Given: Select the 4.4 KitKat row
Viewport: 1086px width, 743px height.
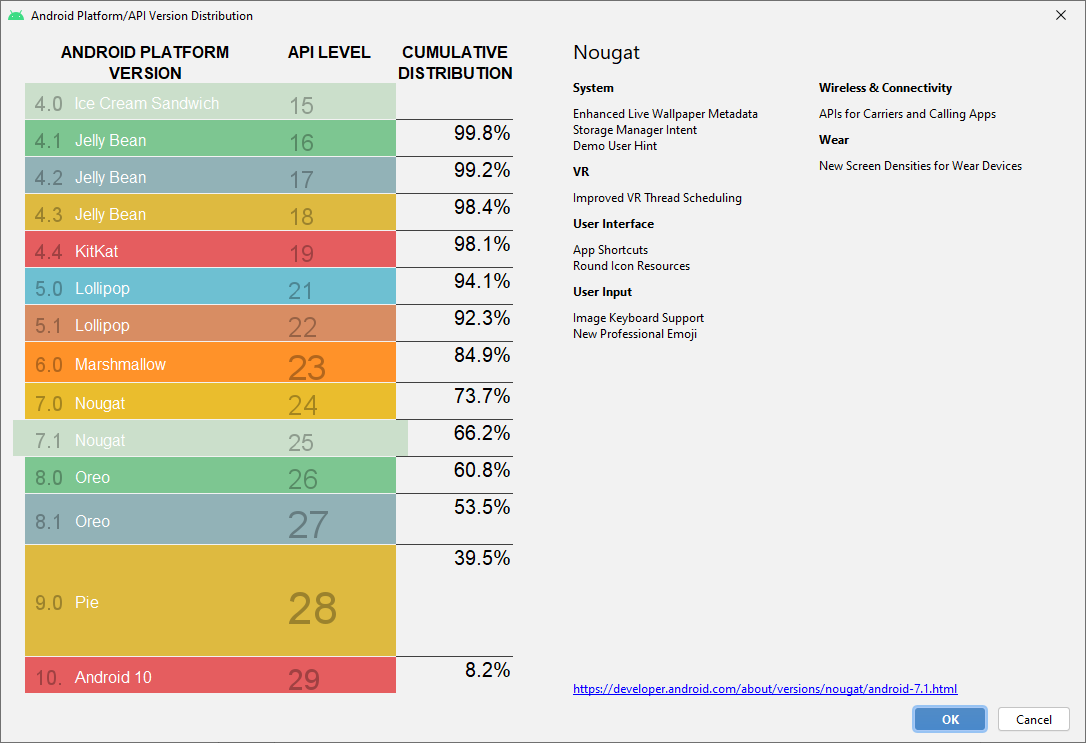Looking at the screenshot, I should (210, 250).
